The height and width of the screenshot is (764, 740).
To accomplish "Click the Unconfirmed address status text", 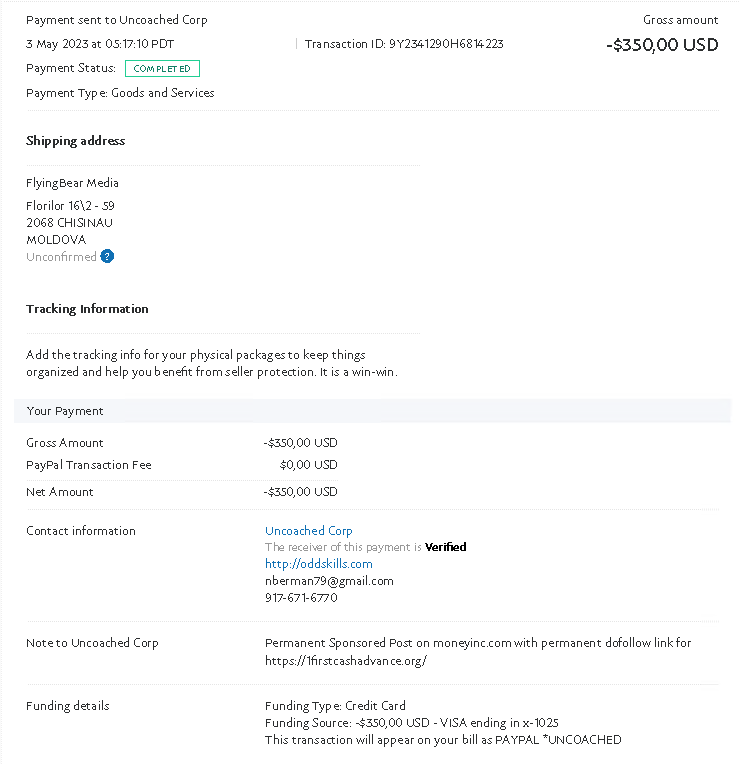I will click(61, 257).
